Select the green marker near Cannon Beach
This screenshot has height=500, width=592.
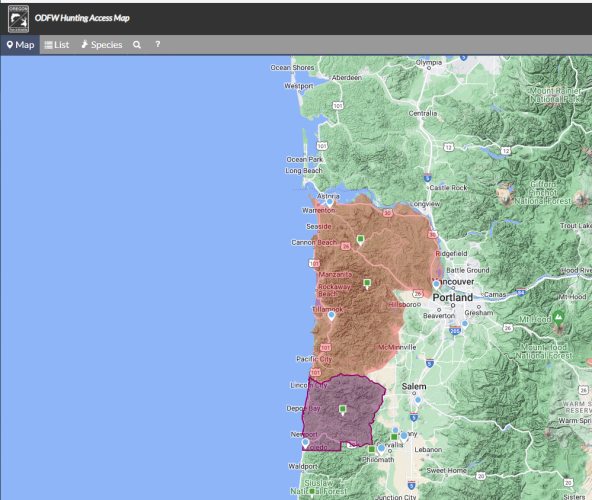pos(361,240)
